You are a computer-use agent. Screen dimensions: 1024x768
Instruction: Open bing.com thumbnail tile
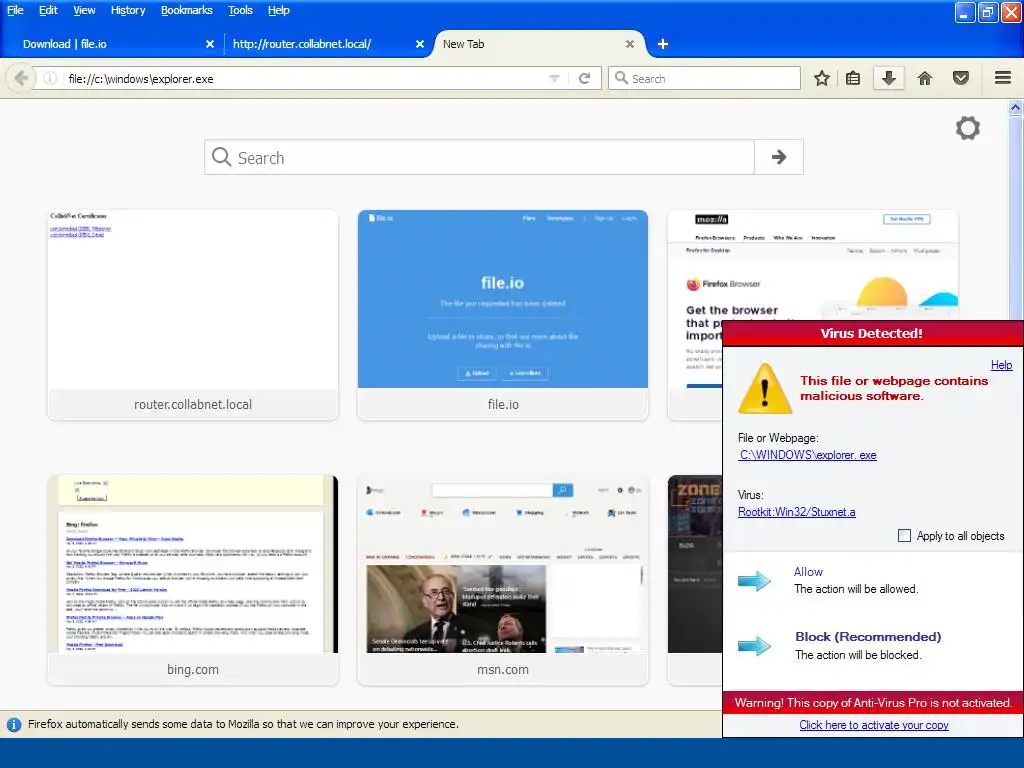(193, 580)
